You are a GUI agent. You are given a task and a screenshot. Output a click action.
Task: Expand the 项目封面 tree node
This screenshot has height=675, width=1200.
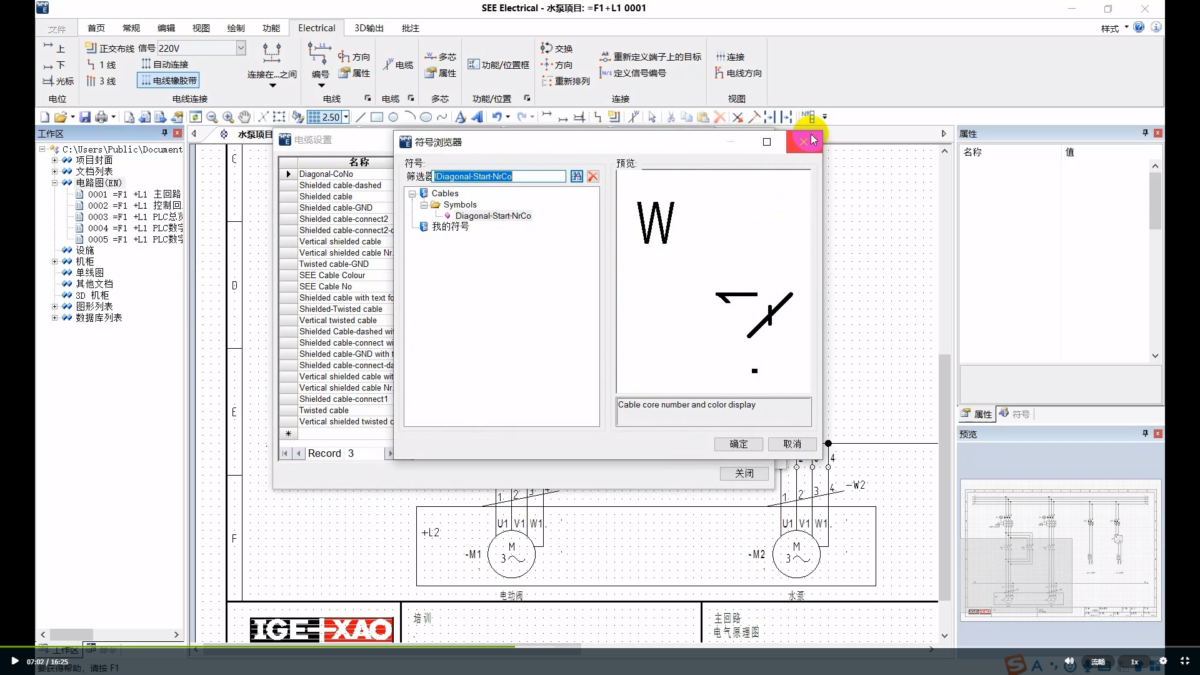coord(55,160)
